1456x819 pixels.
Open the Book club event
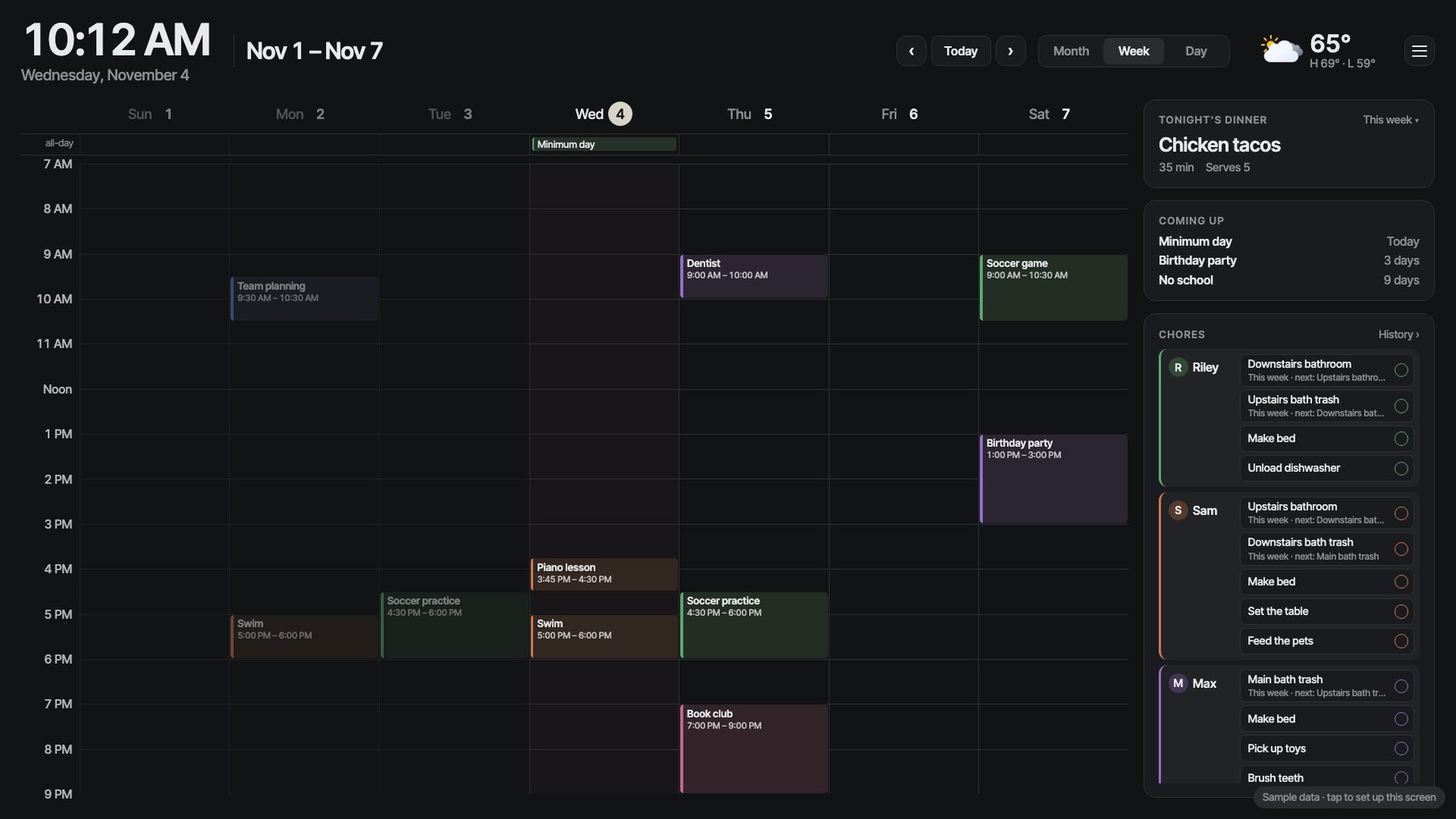click(x=754, y=749)
